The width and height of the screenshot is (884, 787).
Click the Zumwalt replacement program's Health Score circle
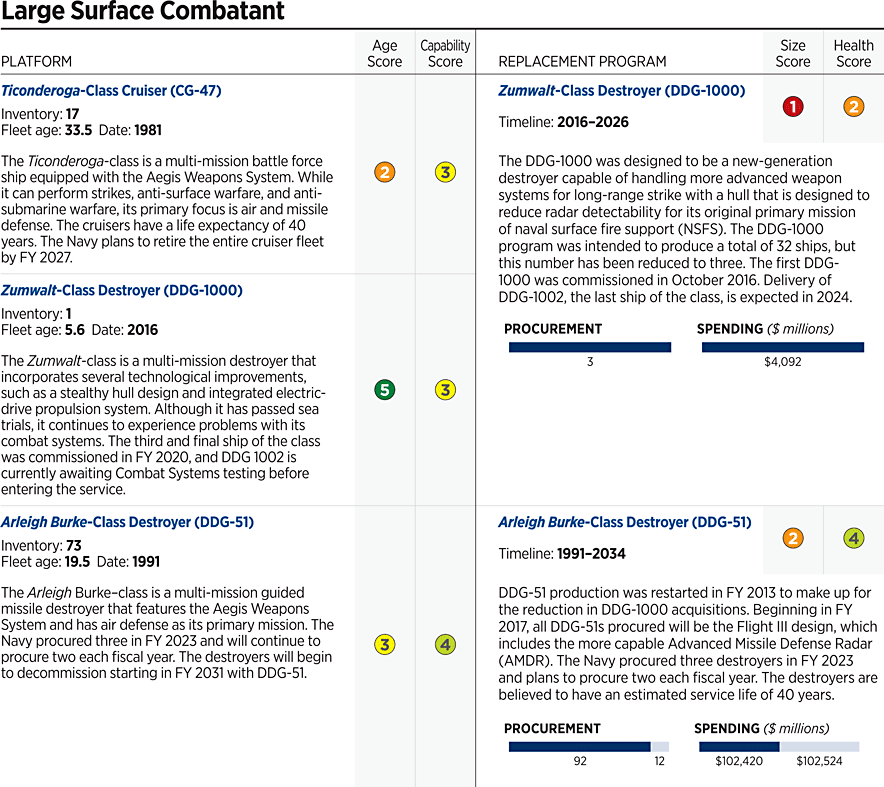(853, 107)
